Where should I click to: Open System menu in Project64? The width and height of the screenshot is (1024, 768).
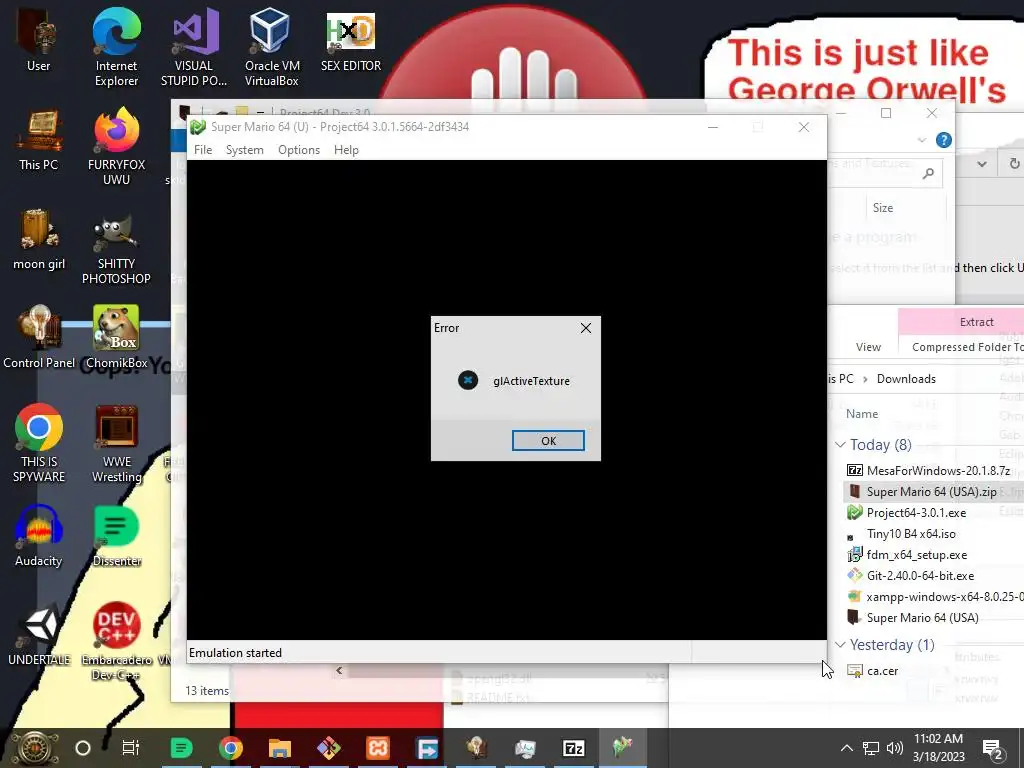pyautogui.click(x=245, y=150)
